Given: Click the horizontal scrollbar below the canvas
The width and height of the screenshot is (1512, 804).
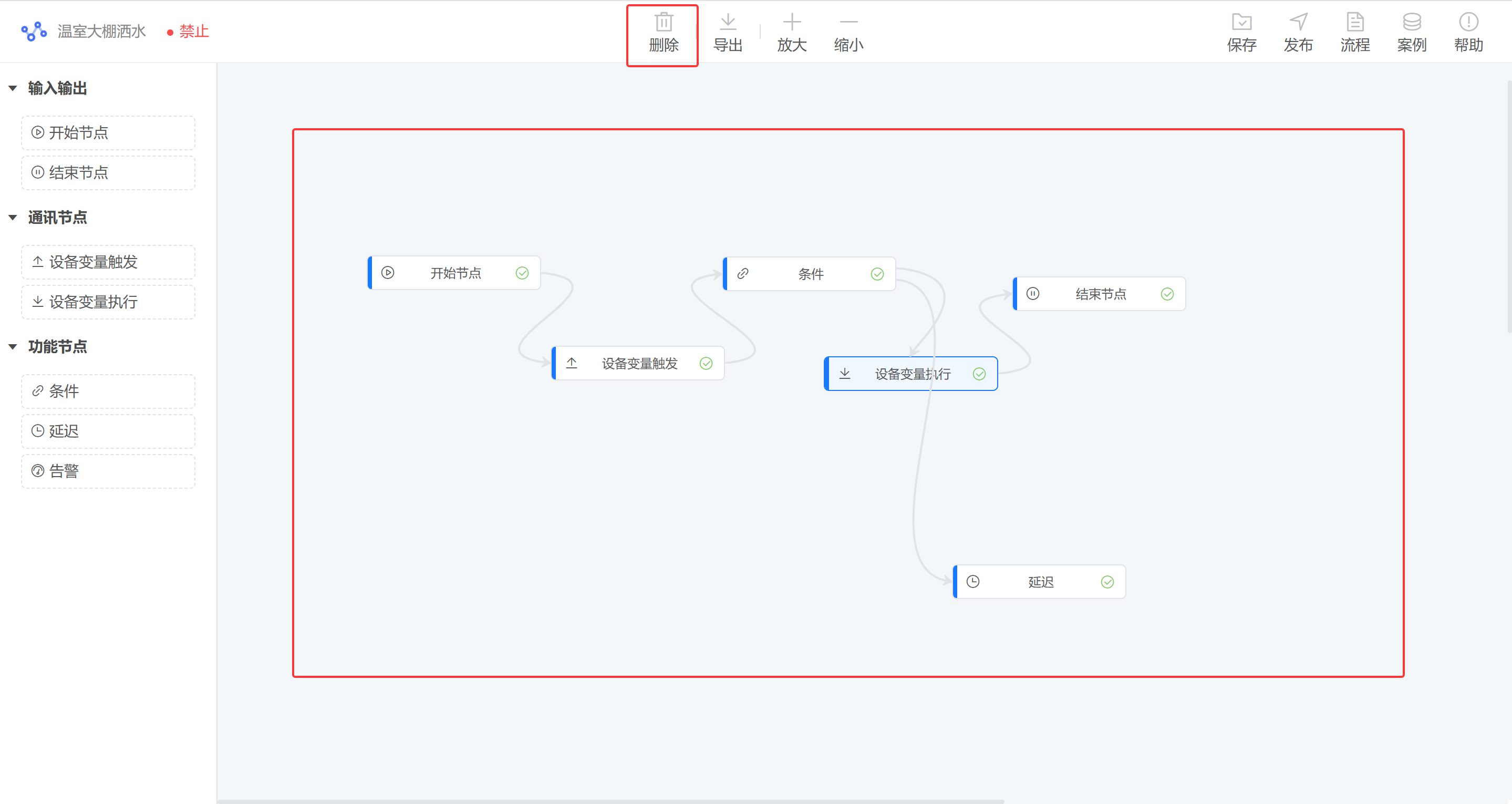Looking at the screenshot, I should point(610,801).
